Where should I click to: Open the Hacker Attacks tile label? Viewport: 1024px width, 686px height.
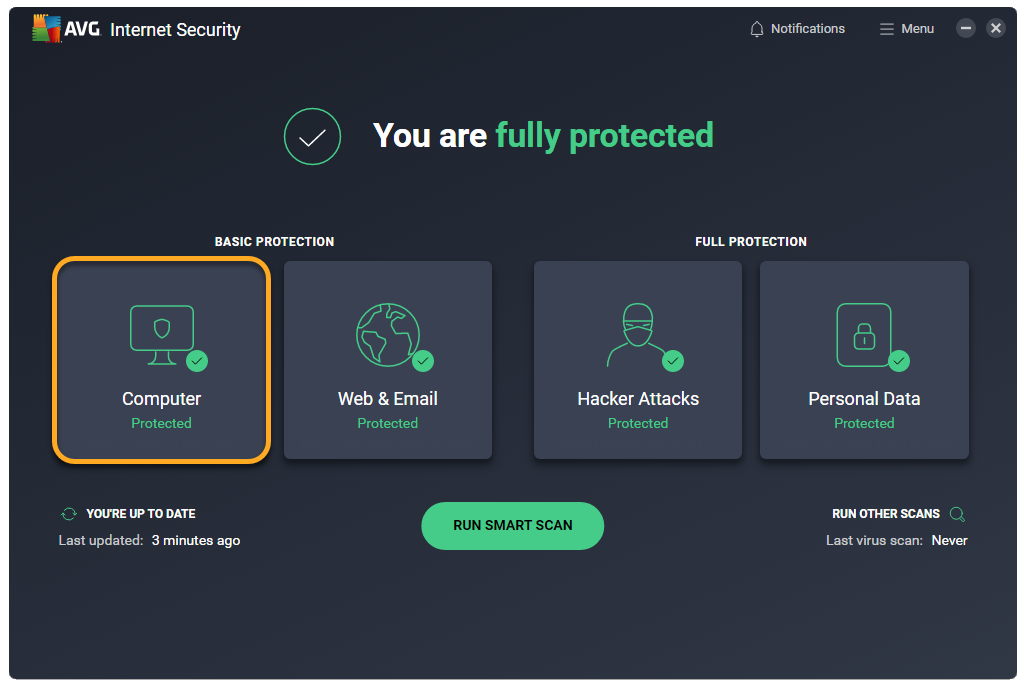click(638, 398)
